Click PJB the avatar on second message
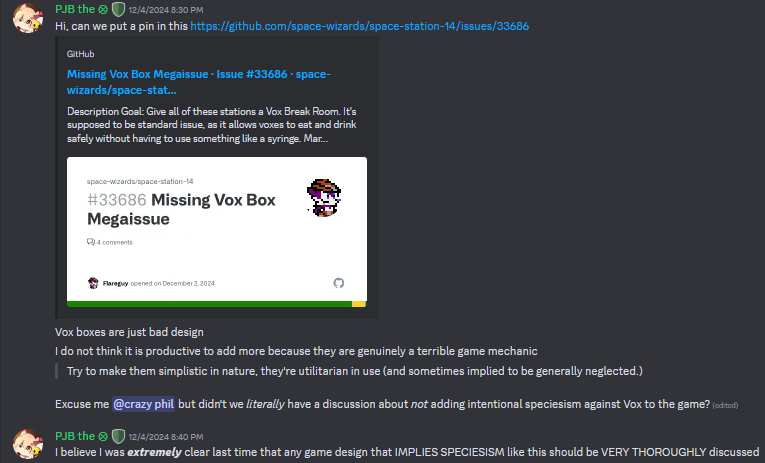The width and height of the screenshot is (765, 463). pos(28,444)
